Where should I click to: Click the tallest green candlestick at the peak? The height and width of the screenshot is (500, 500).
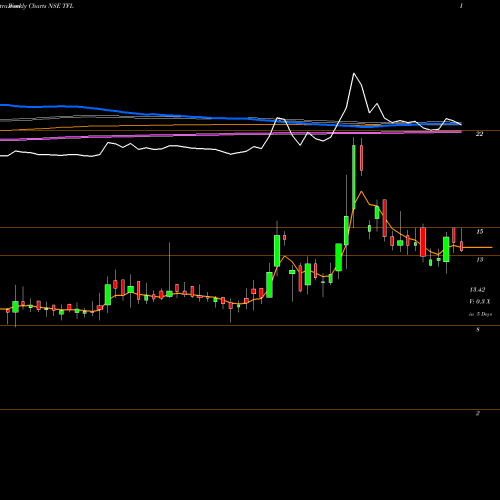(354, 177)
